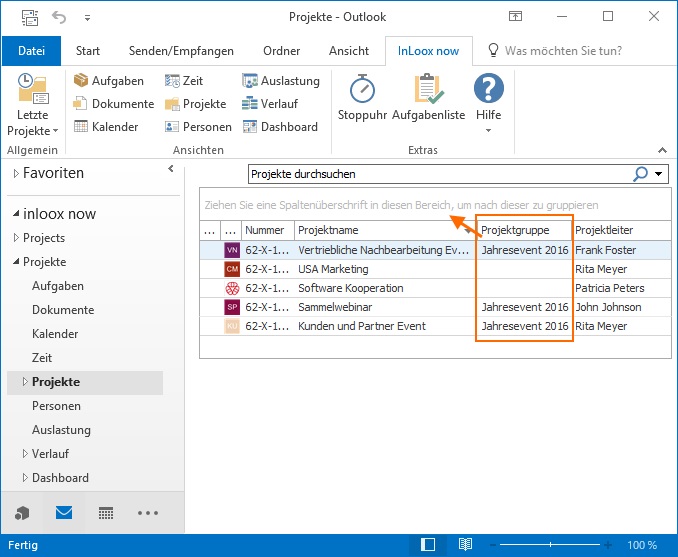Switch to Senden/Empfangen tab

pyautogui.click(x=181, y=51)
